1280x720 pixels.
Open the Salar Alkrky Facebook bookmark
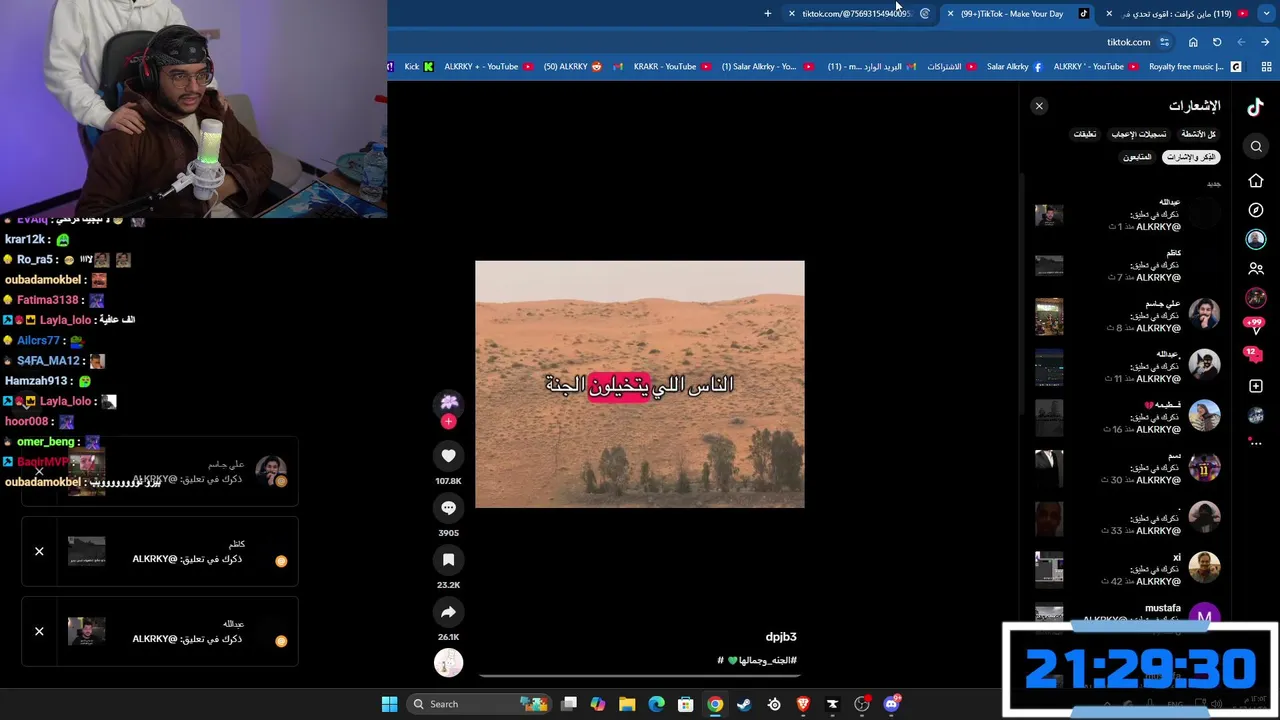(x=1015, y=67)
